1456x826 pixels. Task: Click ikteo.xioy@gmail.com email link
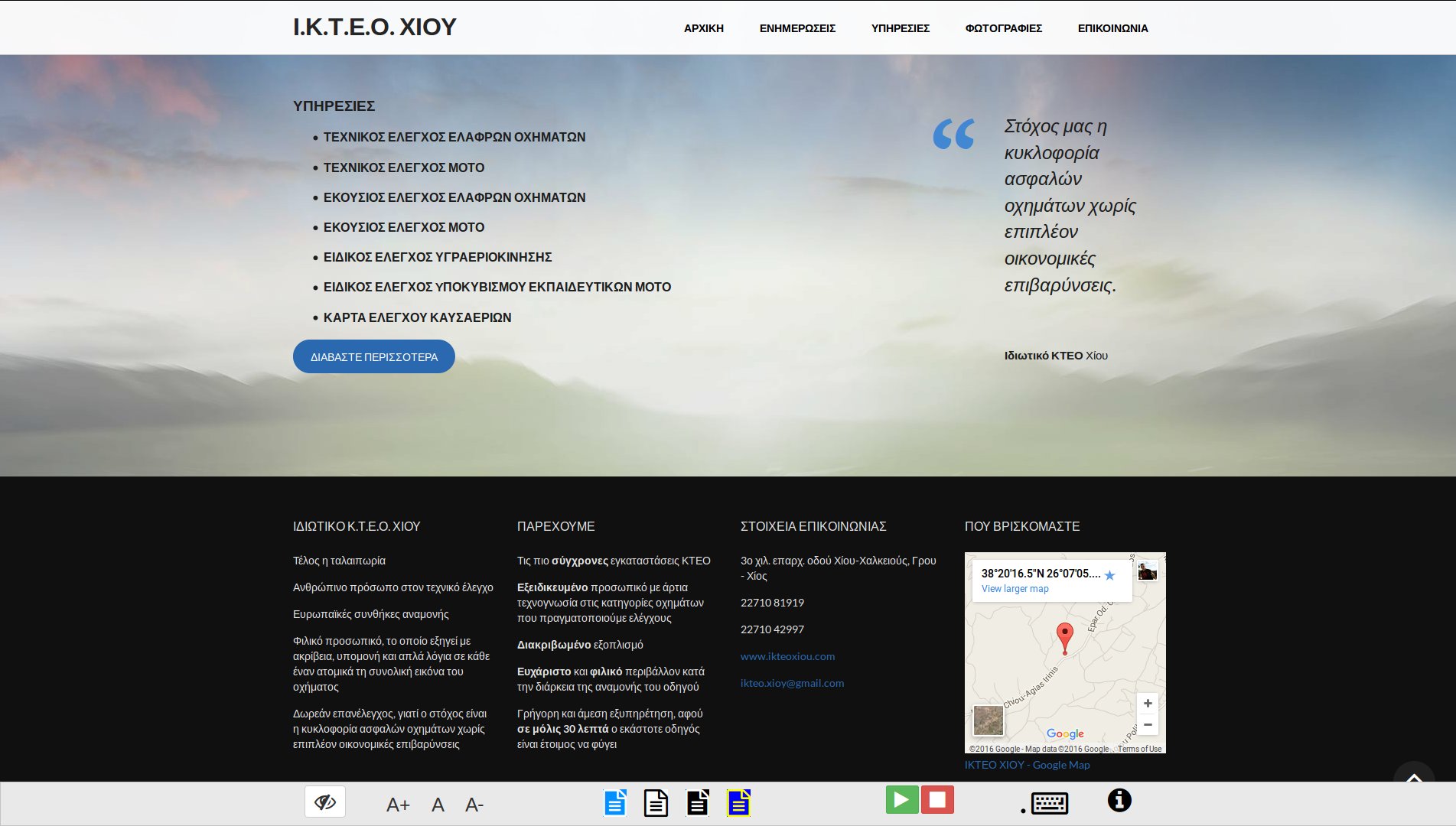click(x=792, y=683)
